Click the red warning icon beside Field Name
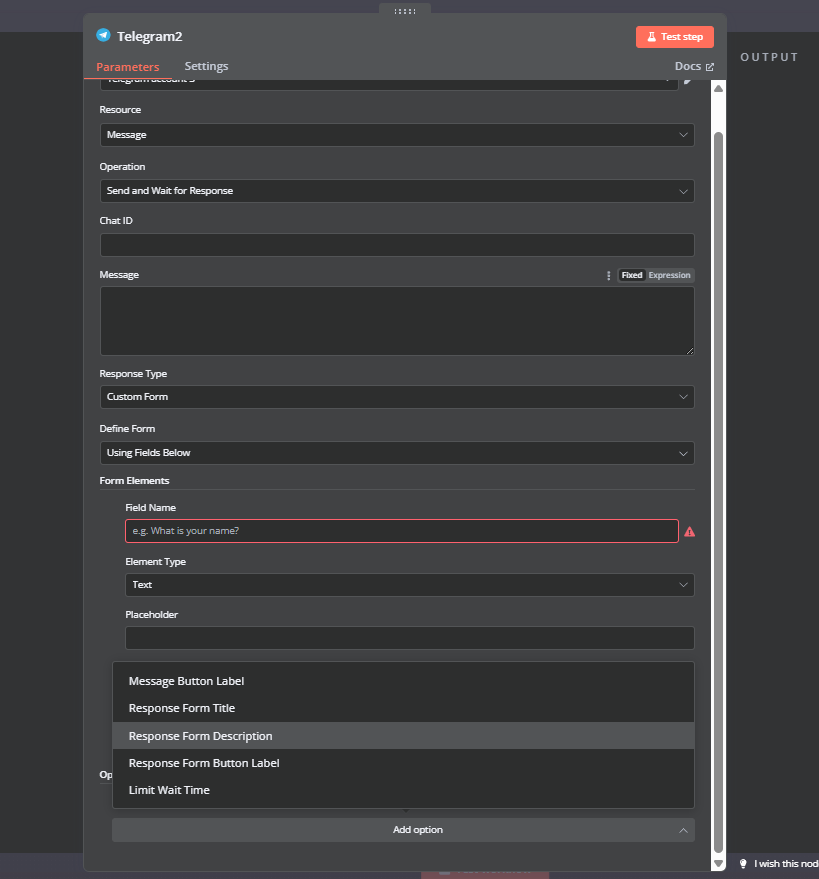Viewport: 819px width, 879px height. pos(690,532)
